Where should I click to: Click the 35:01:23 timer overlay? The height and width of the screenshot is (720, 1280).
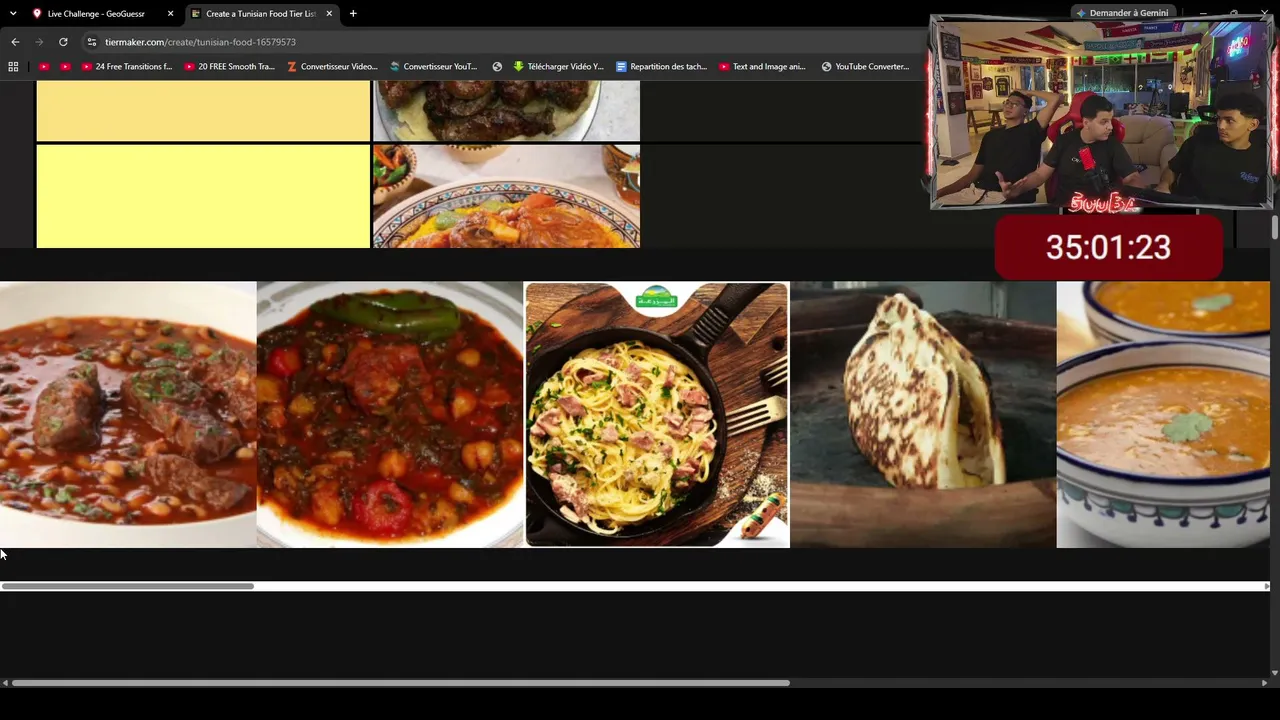pyautogui.click(x=1108, y=248)
